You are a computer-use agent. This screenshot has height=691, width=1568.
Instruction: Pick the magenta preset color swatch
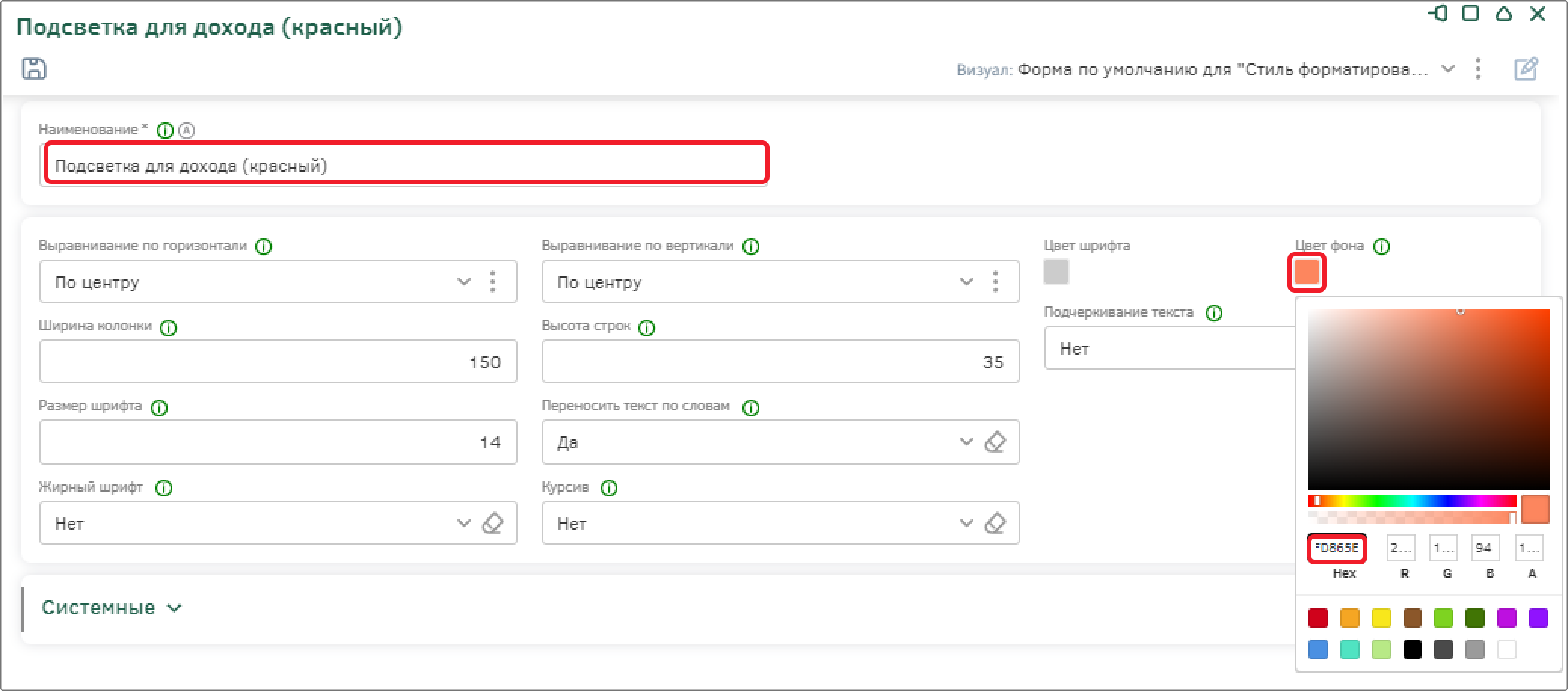tap(1507, 618)
